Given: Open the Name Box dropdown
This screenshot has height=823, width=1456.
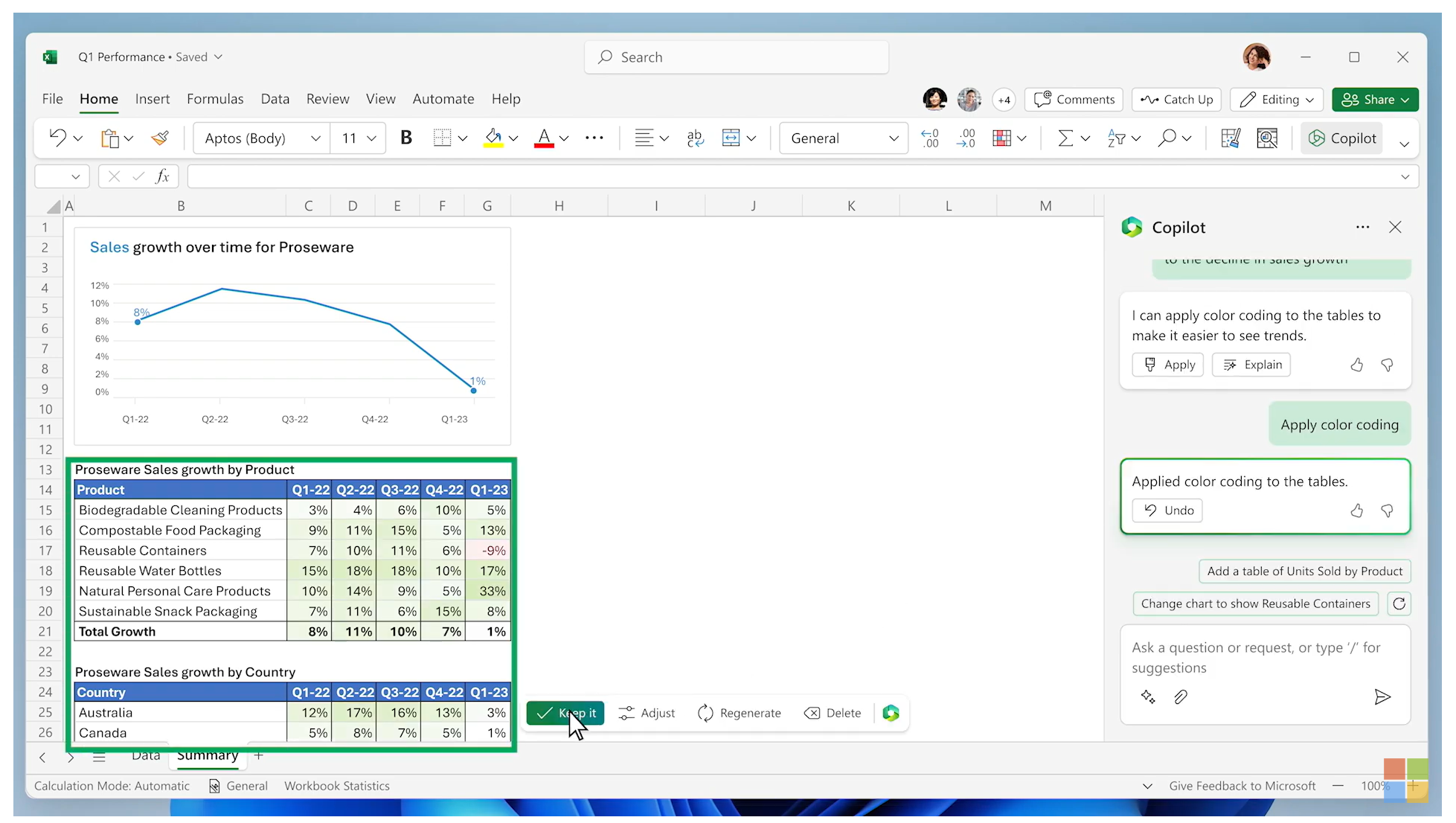Looking at the screenshot, I should click(x=75, y=176).
